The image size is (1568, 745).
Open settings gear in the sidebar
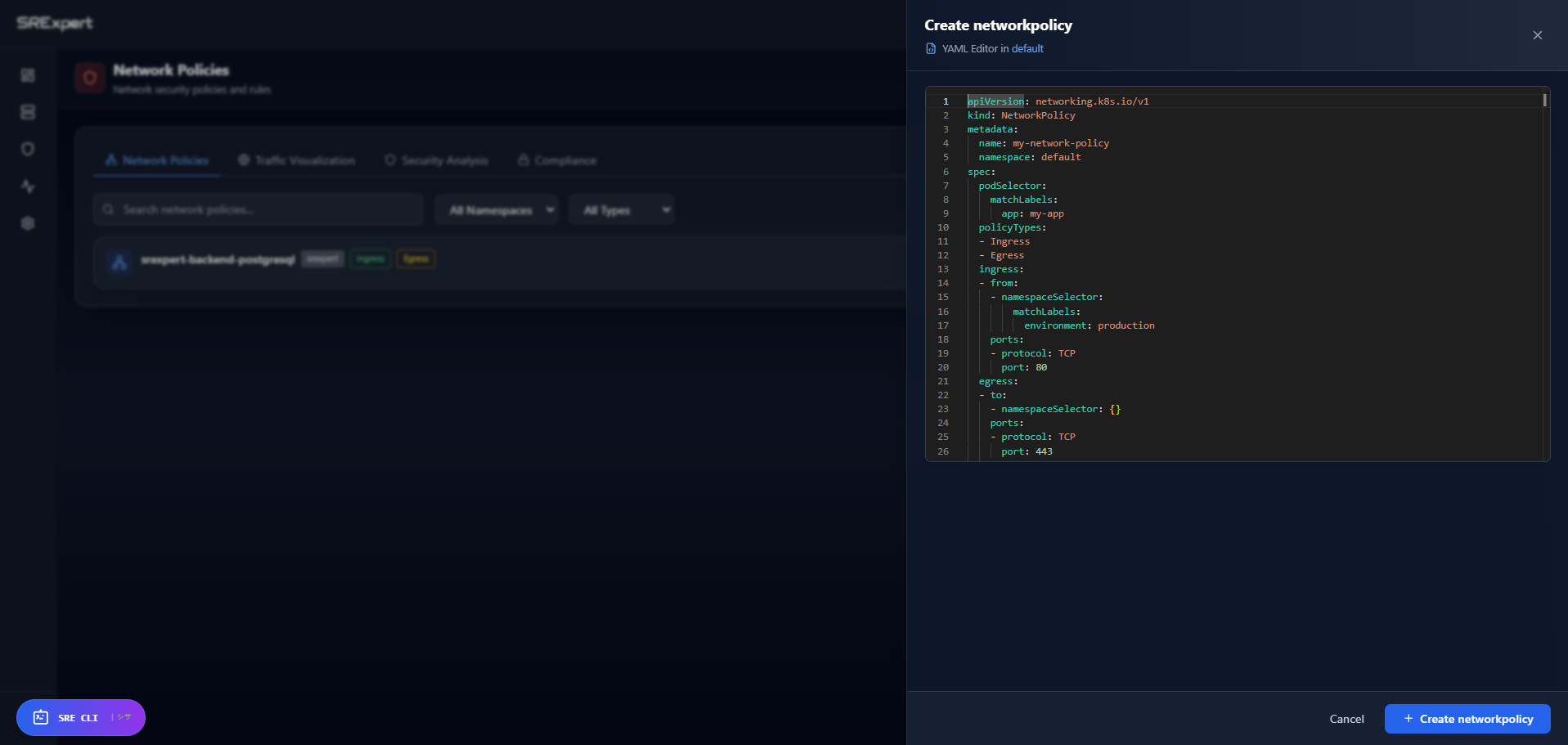[x=28, y=223]
